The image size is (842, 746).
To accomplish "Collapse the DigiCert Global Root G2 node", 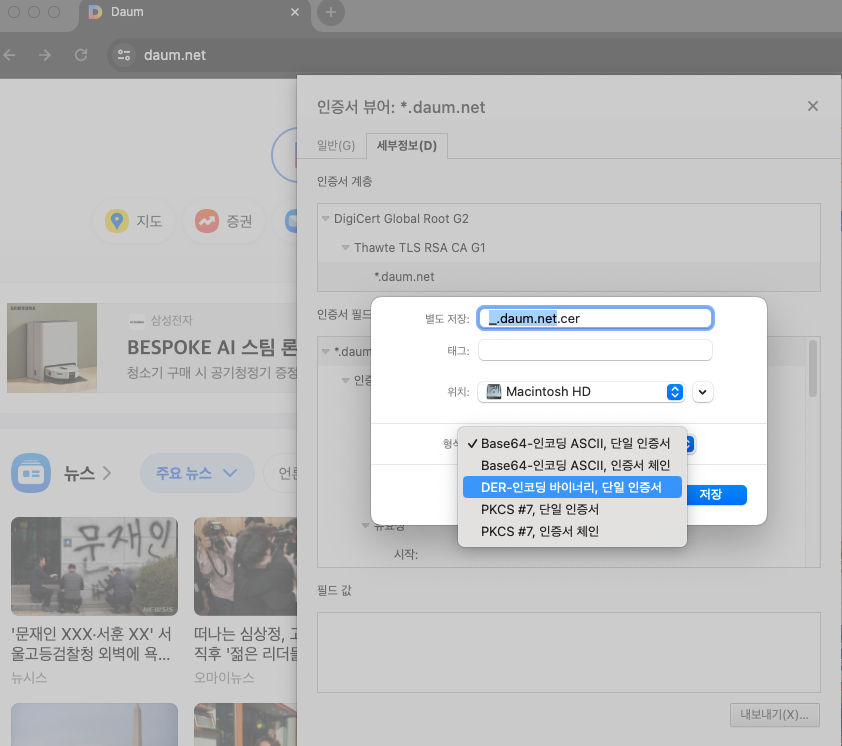I will coord(325,219).
